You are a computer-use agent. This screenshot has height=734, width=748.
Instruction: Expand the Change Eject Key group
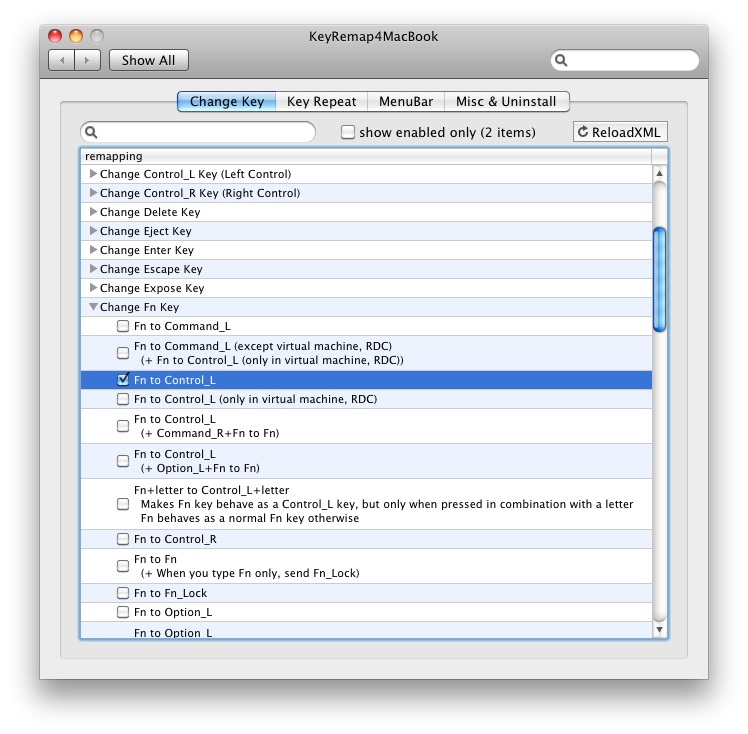94,231
